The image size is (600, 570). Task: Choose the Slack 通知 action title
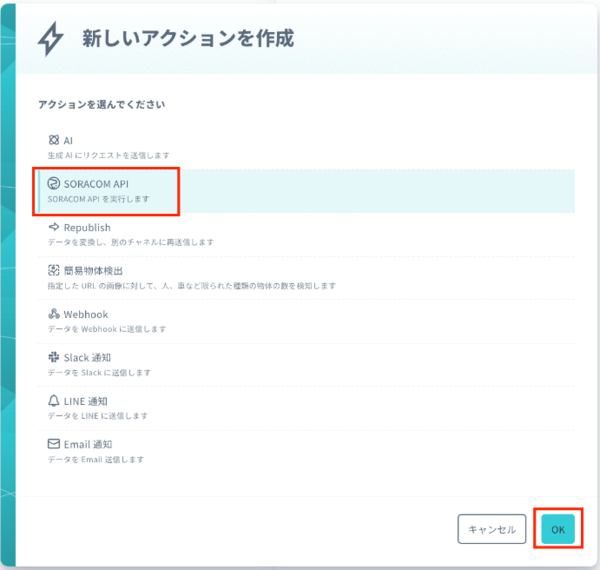(x=87, y=358)
